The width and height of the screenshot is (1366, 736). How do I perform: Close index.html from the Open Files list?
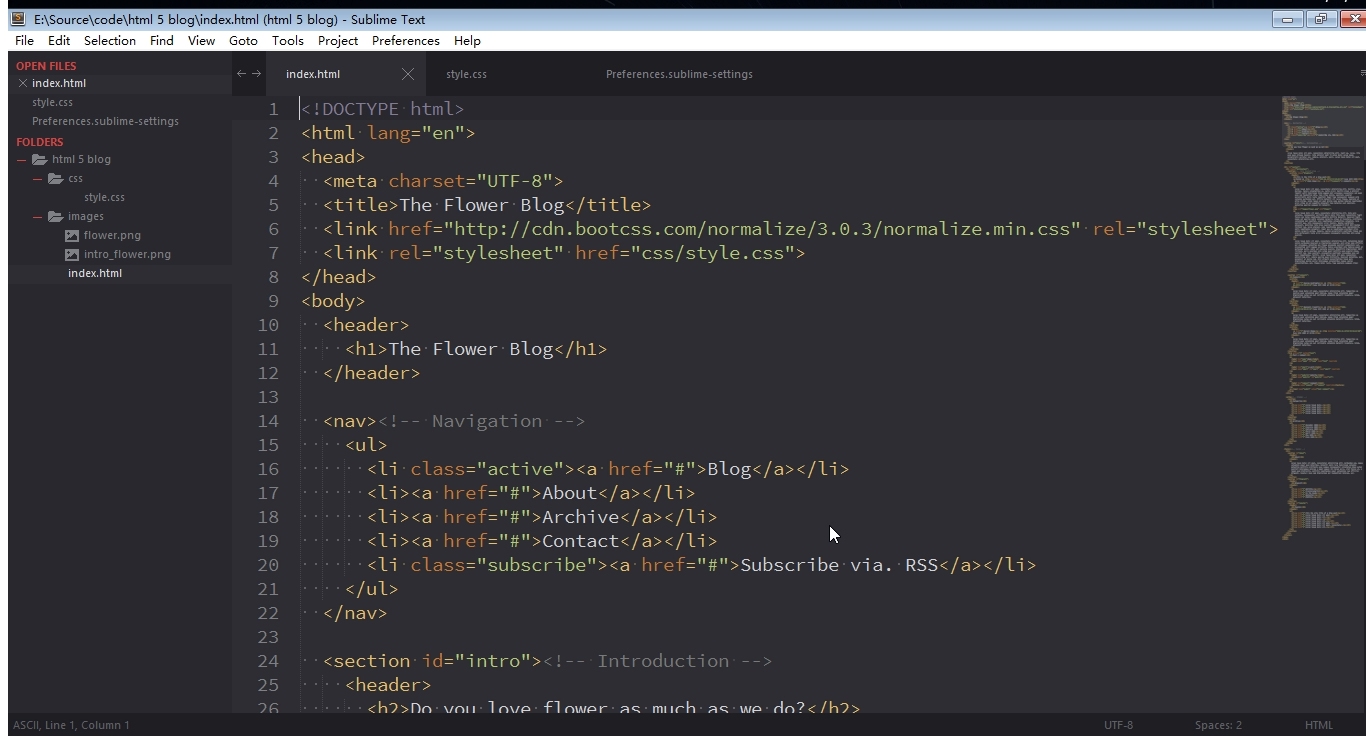pyautogui.click(x=23, y=83)
